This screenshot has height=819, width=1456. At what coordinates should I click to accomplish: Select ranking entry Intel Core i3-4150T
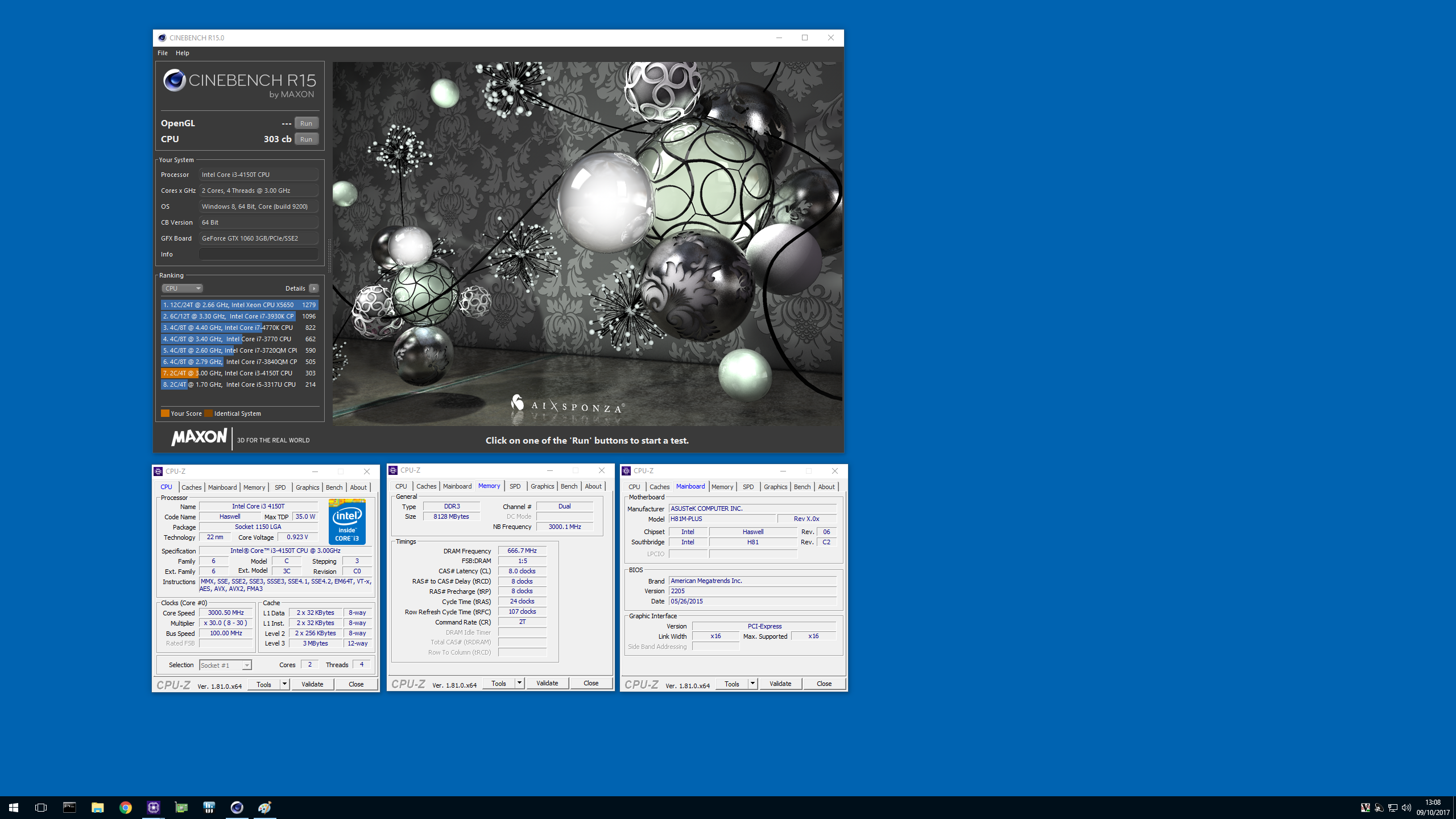239,373
